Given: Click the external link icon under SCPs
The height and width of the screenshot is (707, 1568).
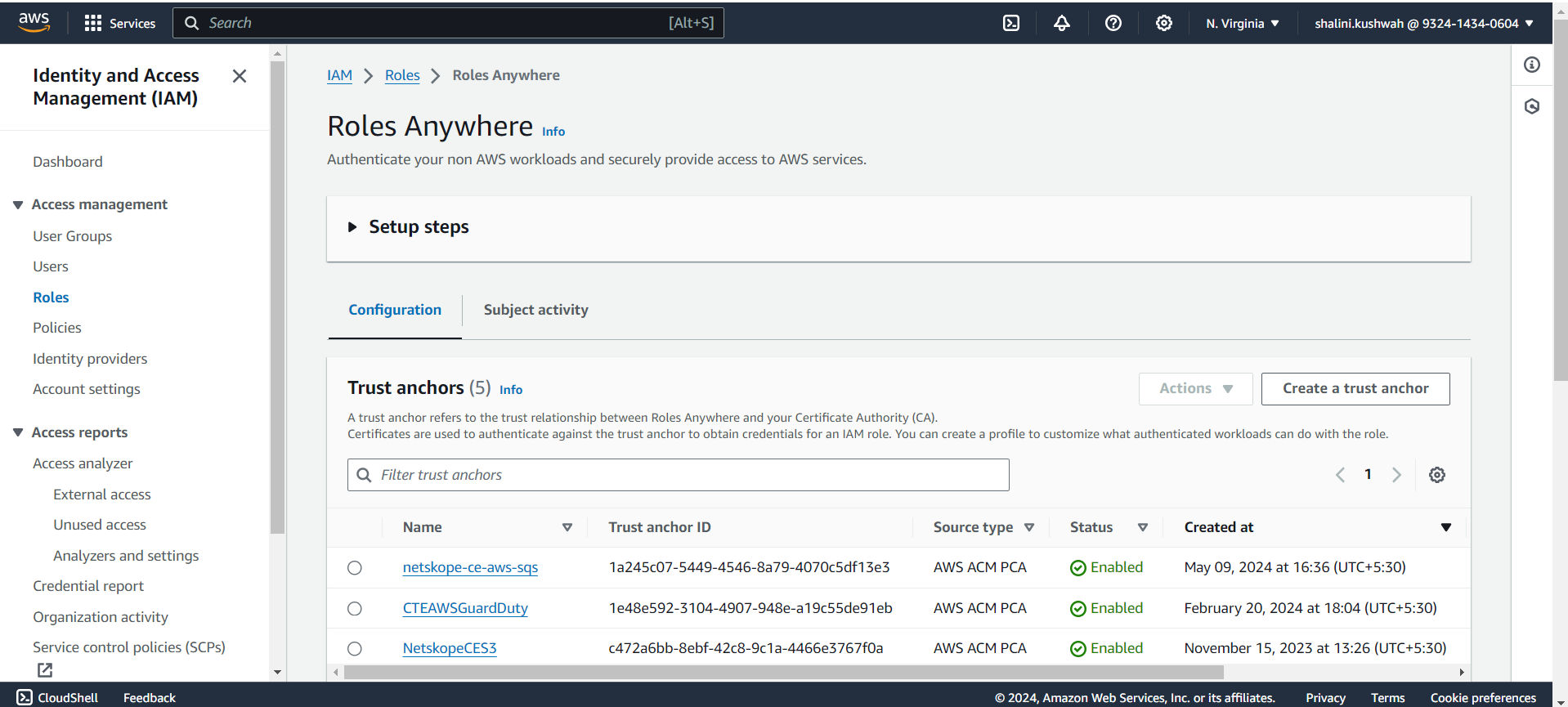Looking at the screenshot, I should pyautogui.click(x=45, y=670).
